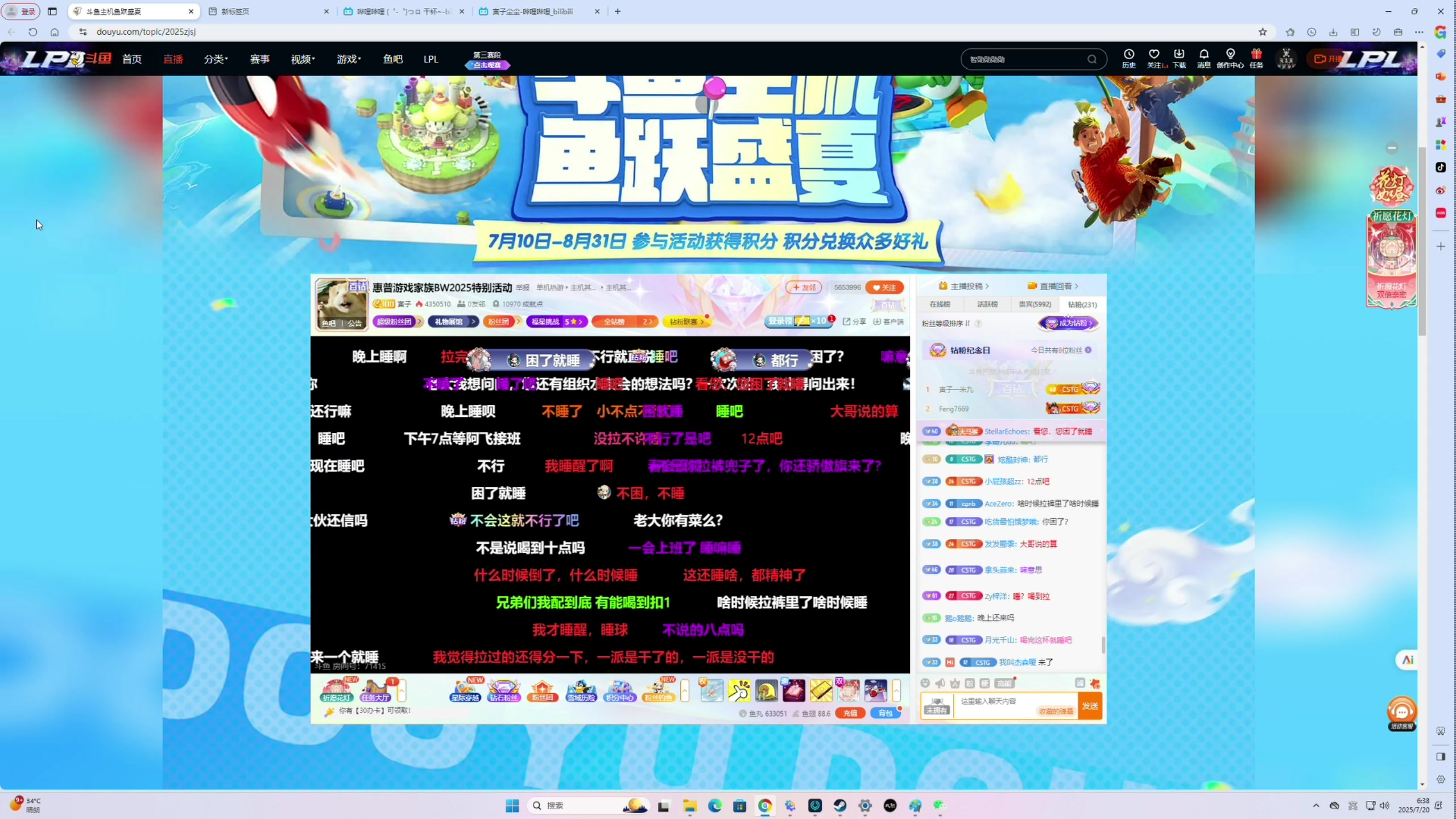Open 创作中心 lightbulb icon

[1230, 58]
